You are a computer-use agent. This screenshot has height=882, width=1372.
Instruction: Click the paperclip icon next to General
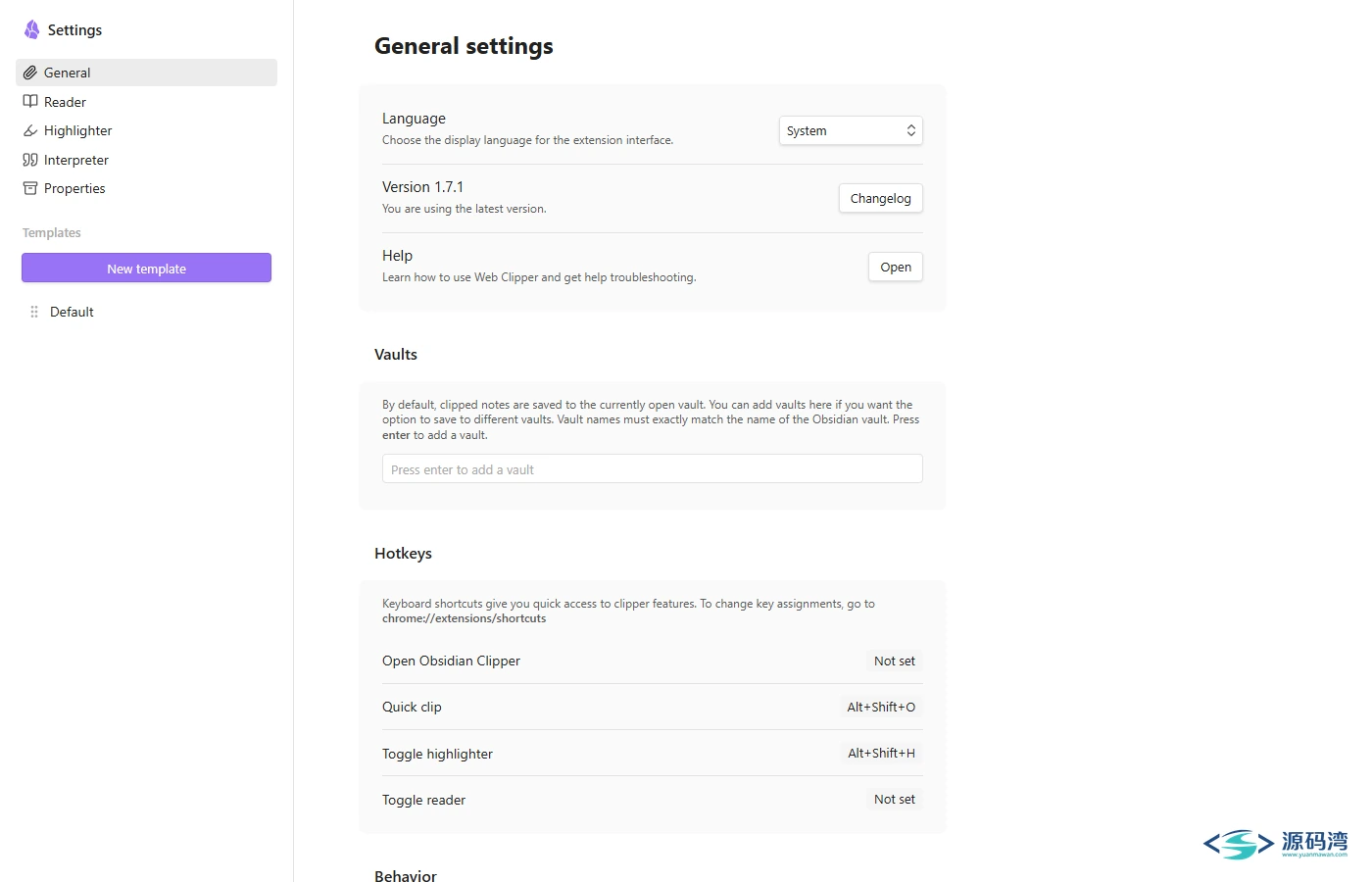tap(30, 73)
